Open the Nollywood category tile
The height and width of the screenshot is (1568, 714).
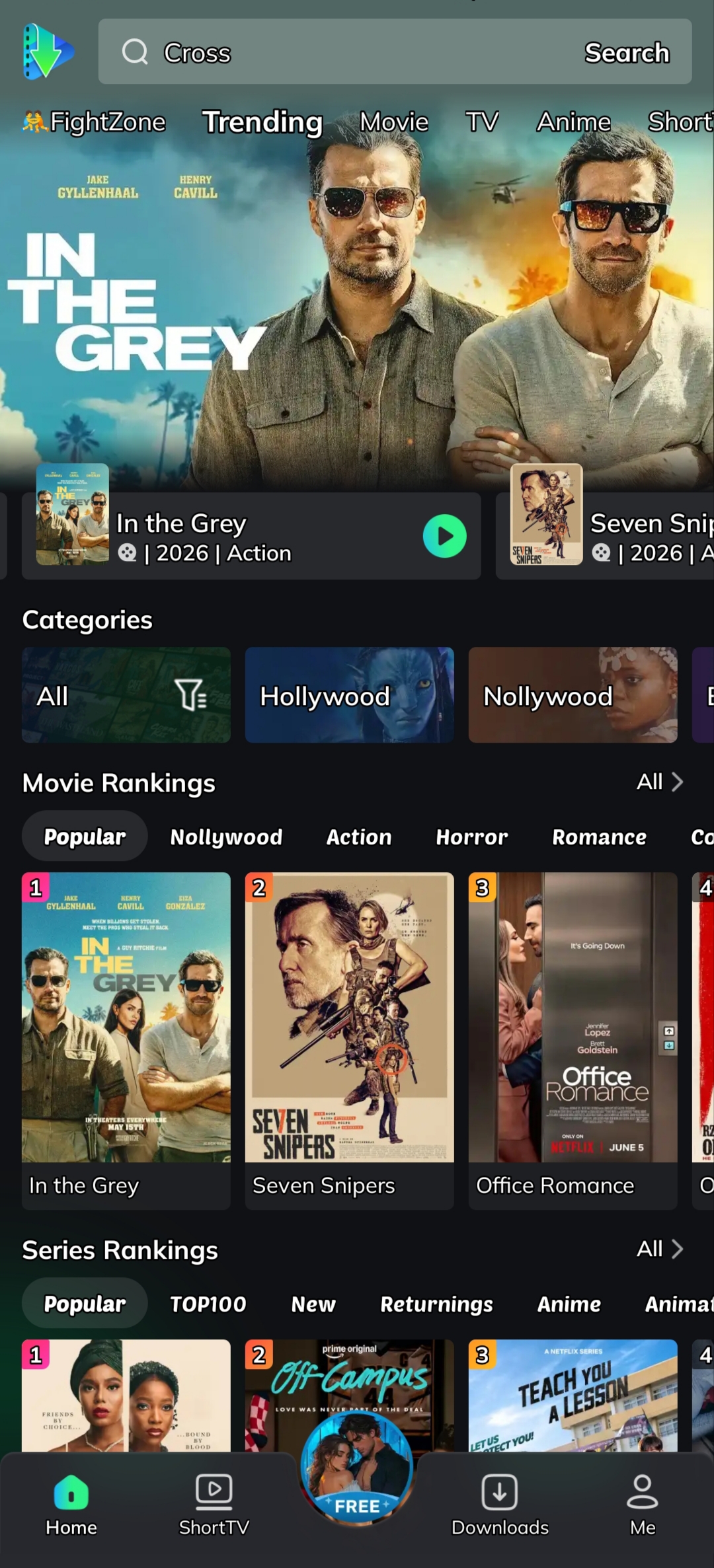coord(573,695)
